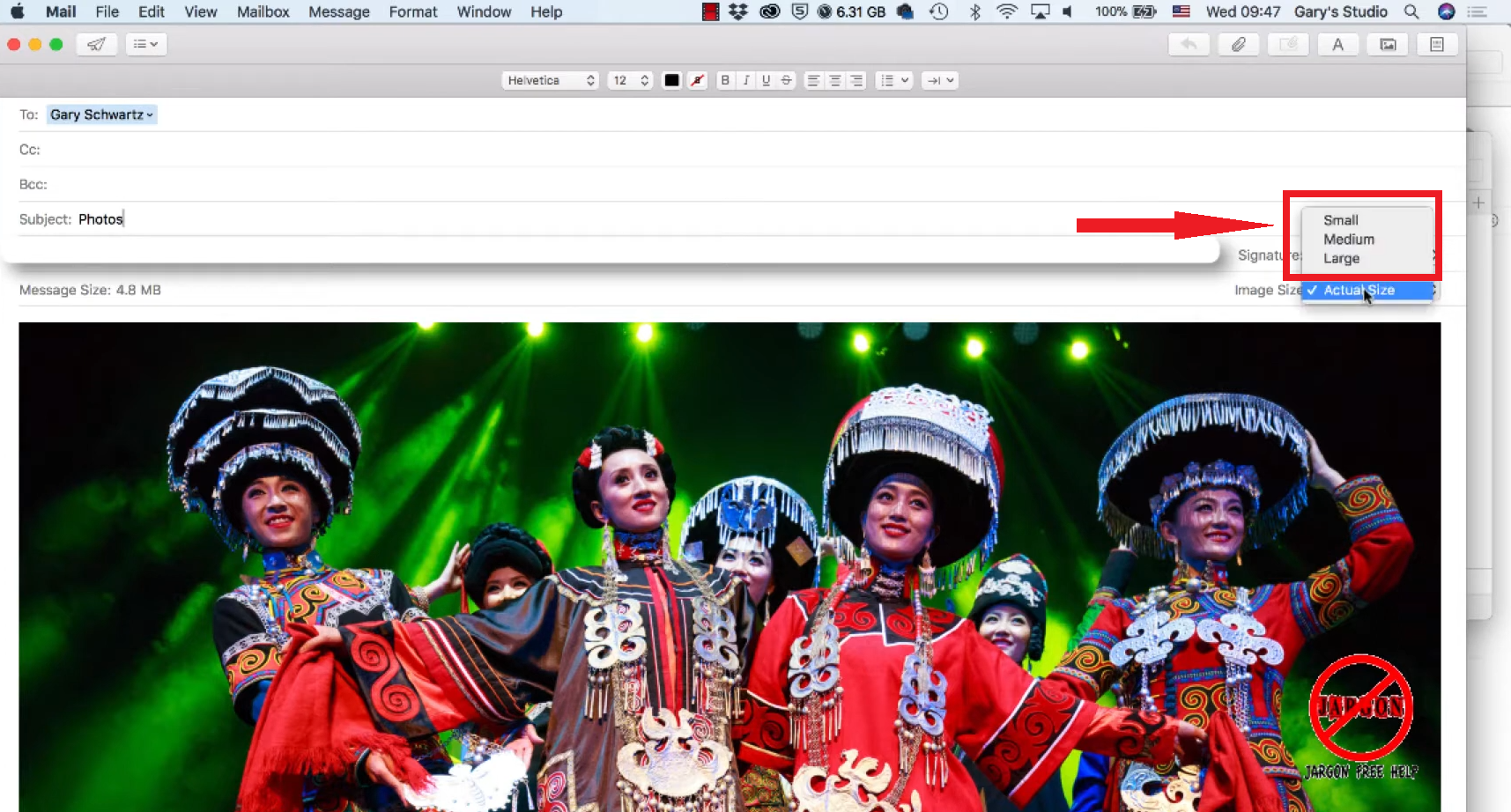Open the Image Size dropdown

1367,290
